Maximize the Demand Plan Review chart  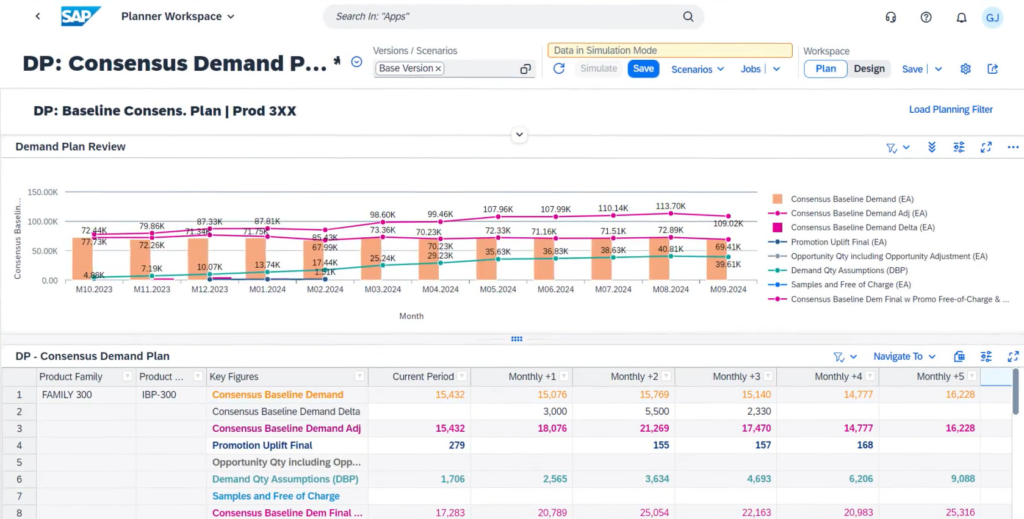986,148
